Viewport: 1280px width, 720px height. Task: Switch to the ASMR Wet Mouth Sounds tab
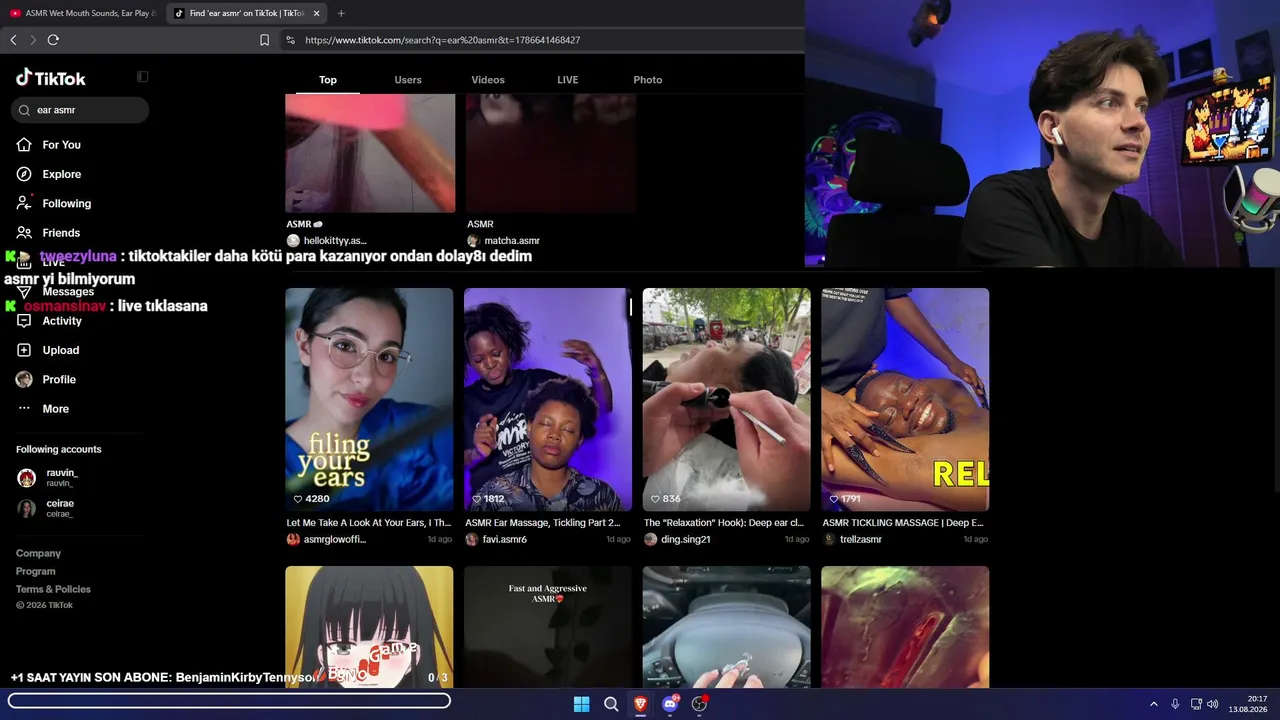(83, 13)
